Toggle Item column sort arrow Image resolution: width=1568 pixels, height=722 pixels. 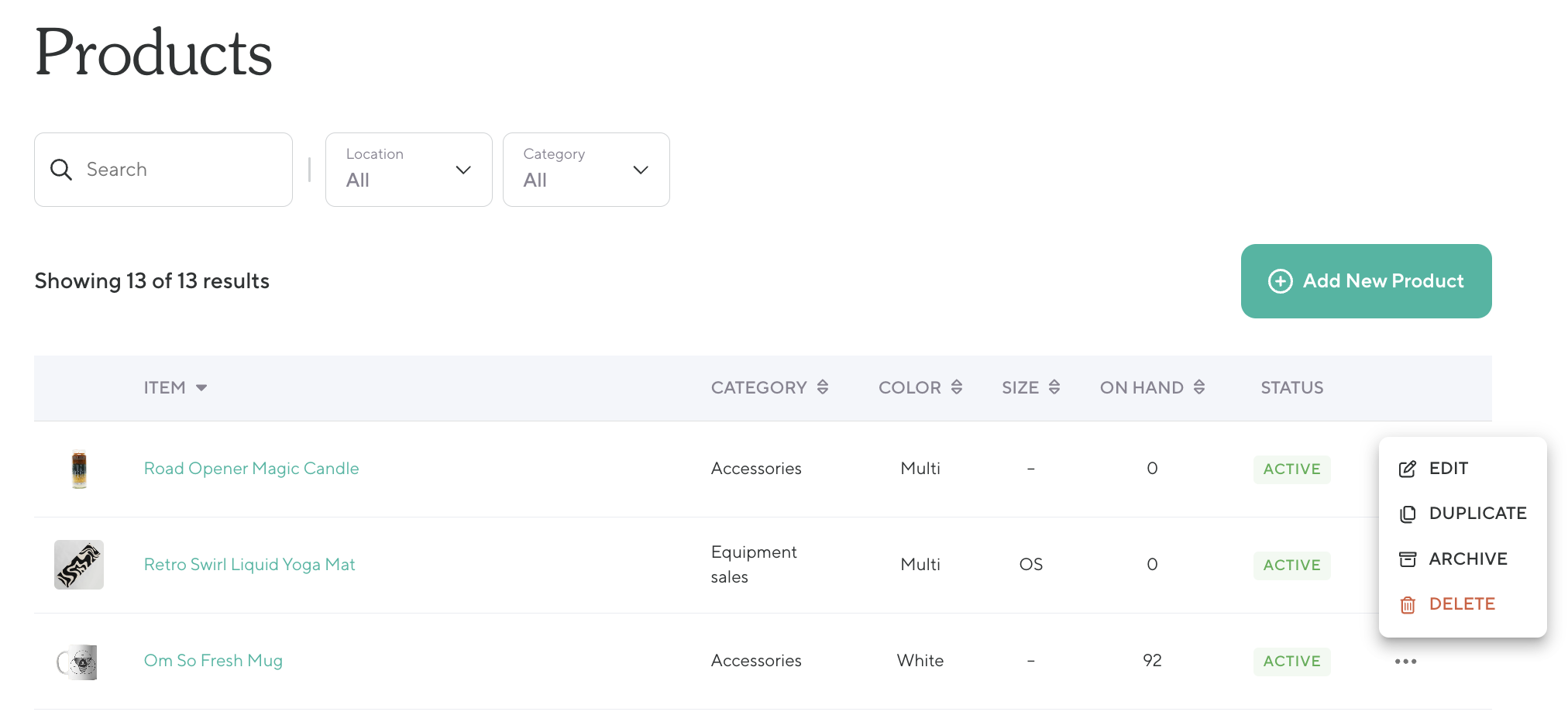point(201,387)
